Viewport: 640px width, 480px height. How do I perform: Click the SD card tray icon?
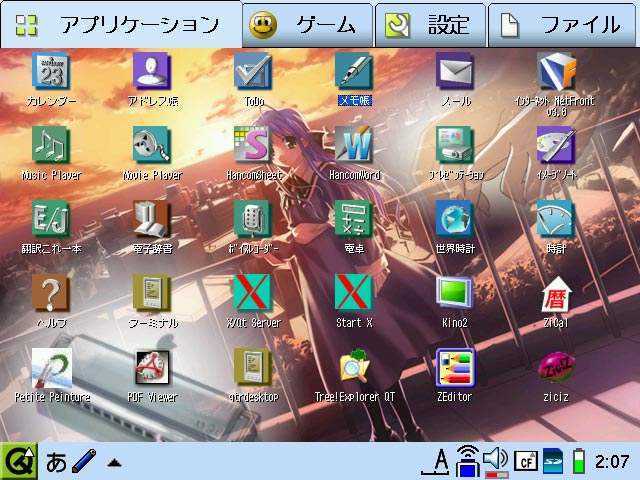coord(553,462)
